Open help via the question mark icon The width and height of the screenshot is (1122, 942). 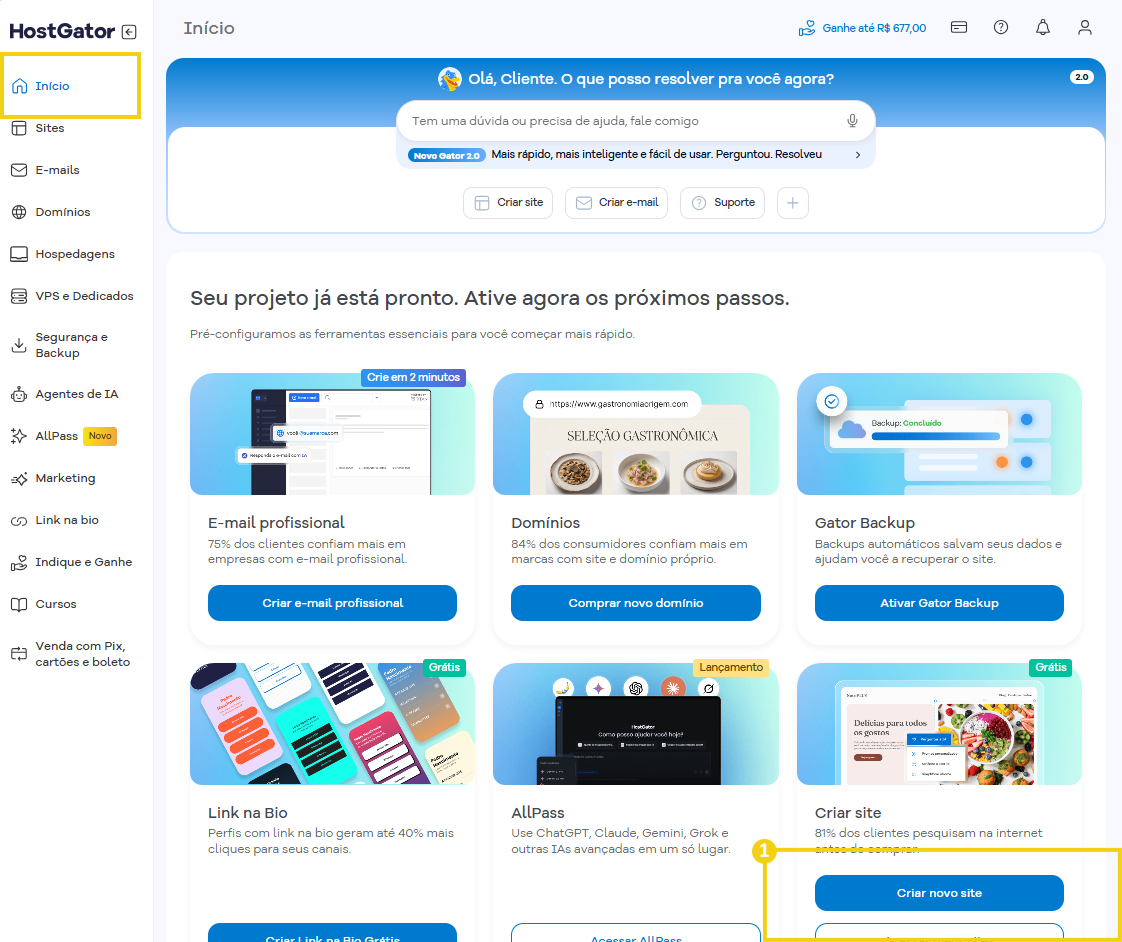coord(1001,27)
